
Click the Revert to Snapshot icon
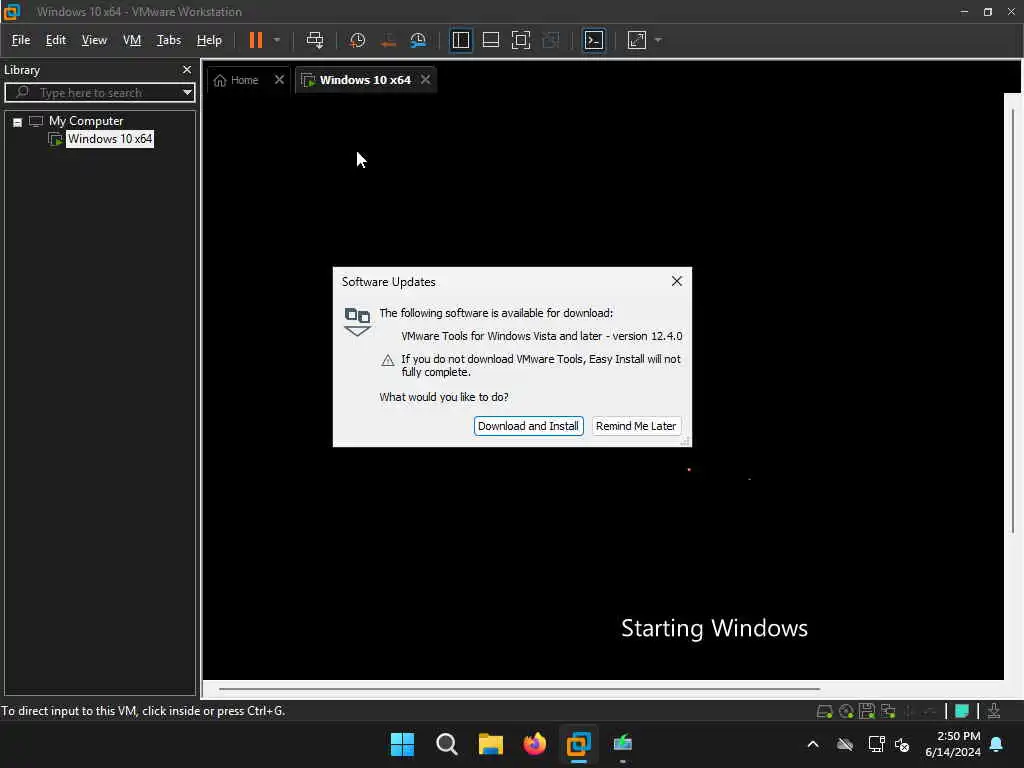click(388, 40)
